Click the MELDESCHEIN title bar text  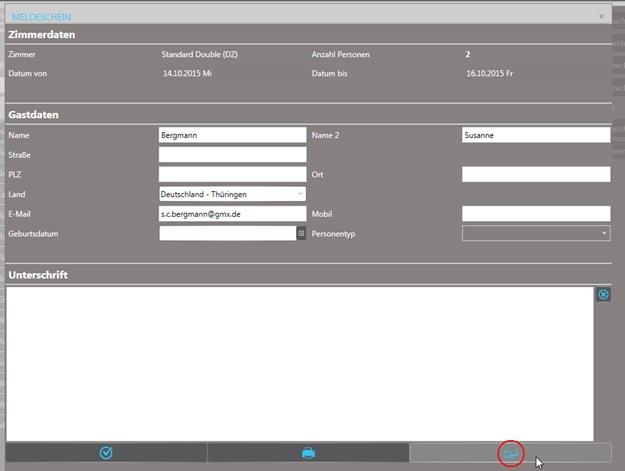pos(41,17)
